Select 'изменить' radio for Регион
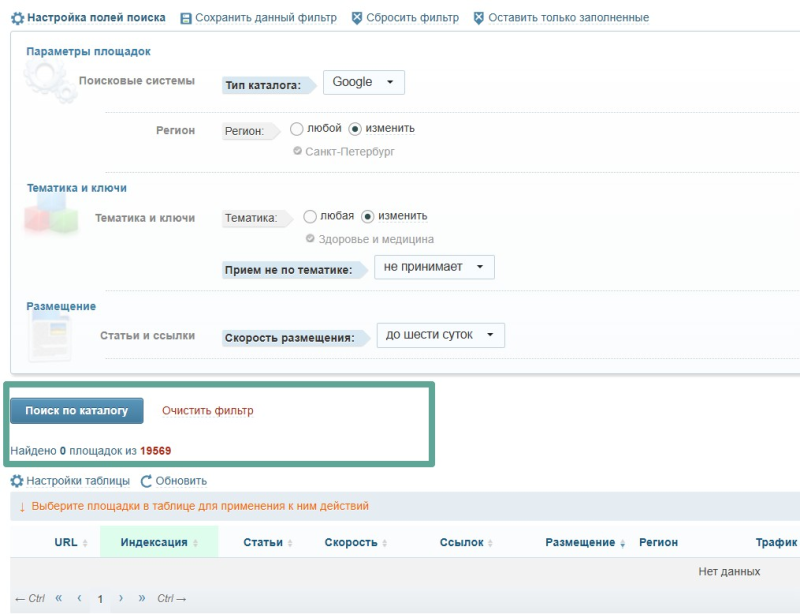This screenshot has width=800, height=614. [x=355, y=129]
